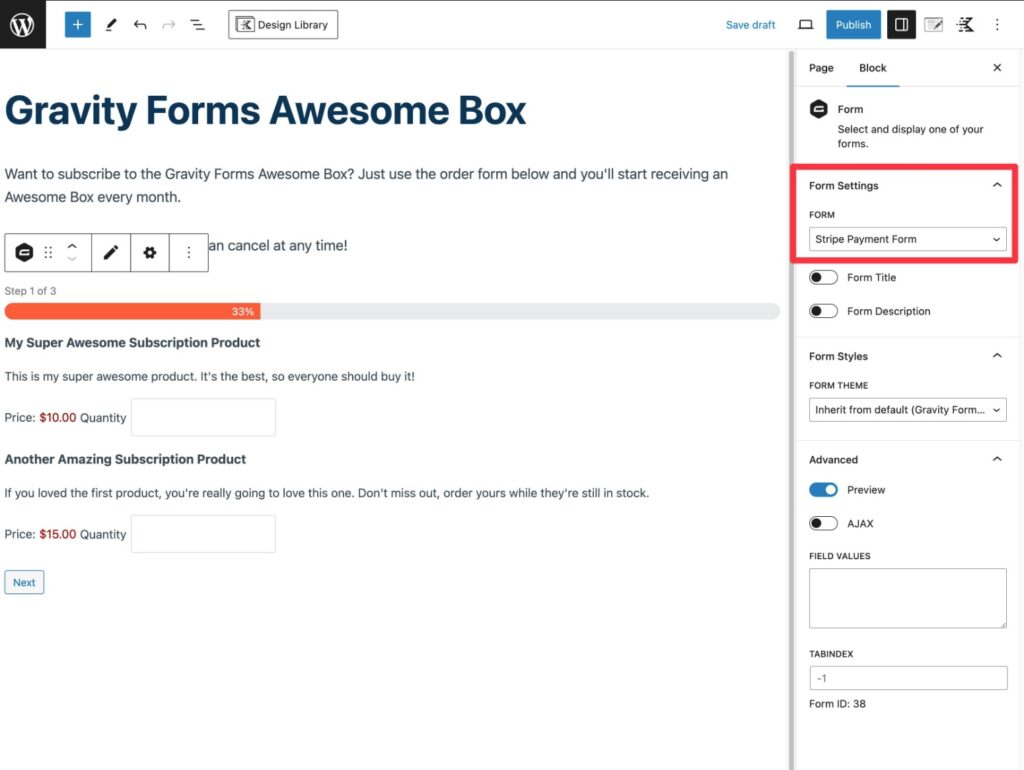1024x770 pixels.
Task: Click the Gravity Forms block icon
Action: click(24, 252)
